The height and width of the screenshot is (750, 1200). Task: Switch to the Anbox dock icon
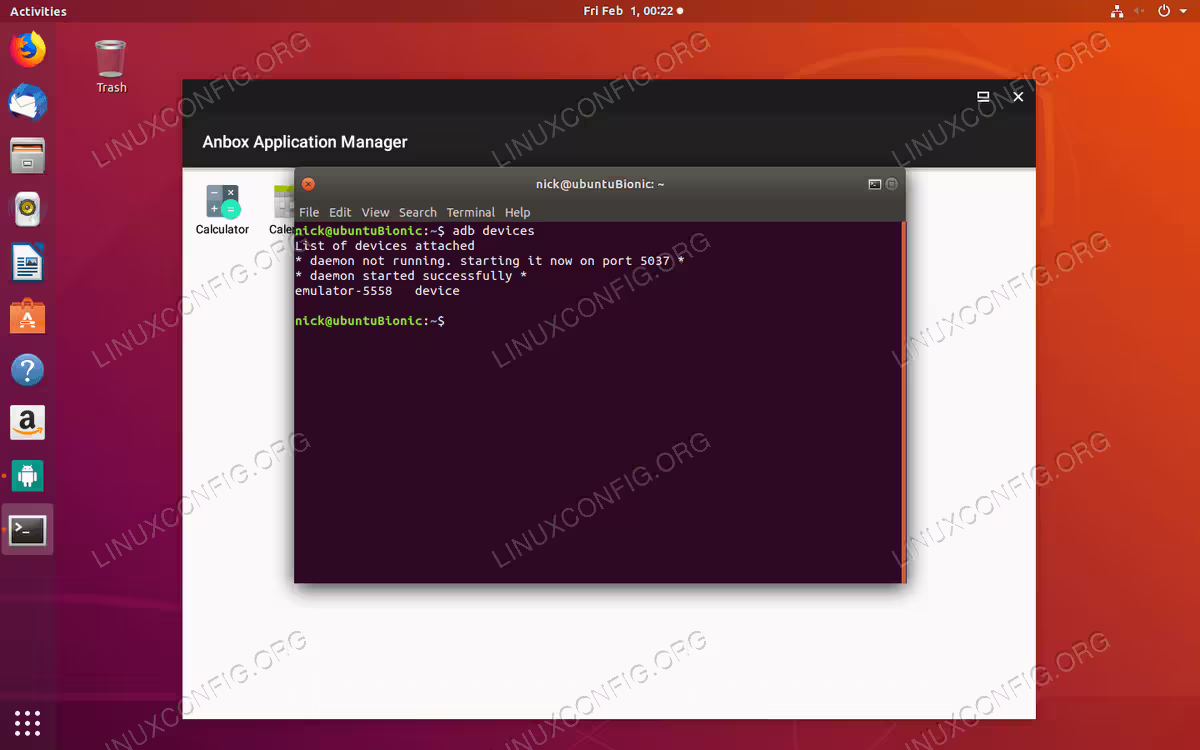click(x=28, y=477)
